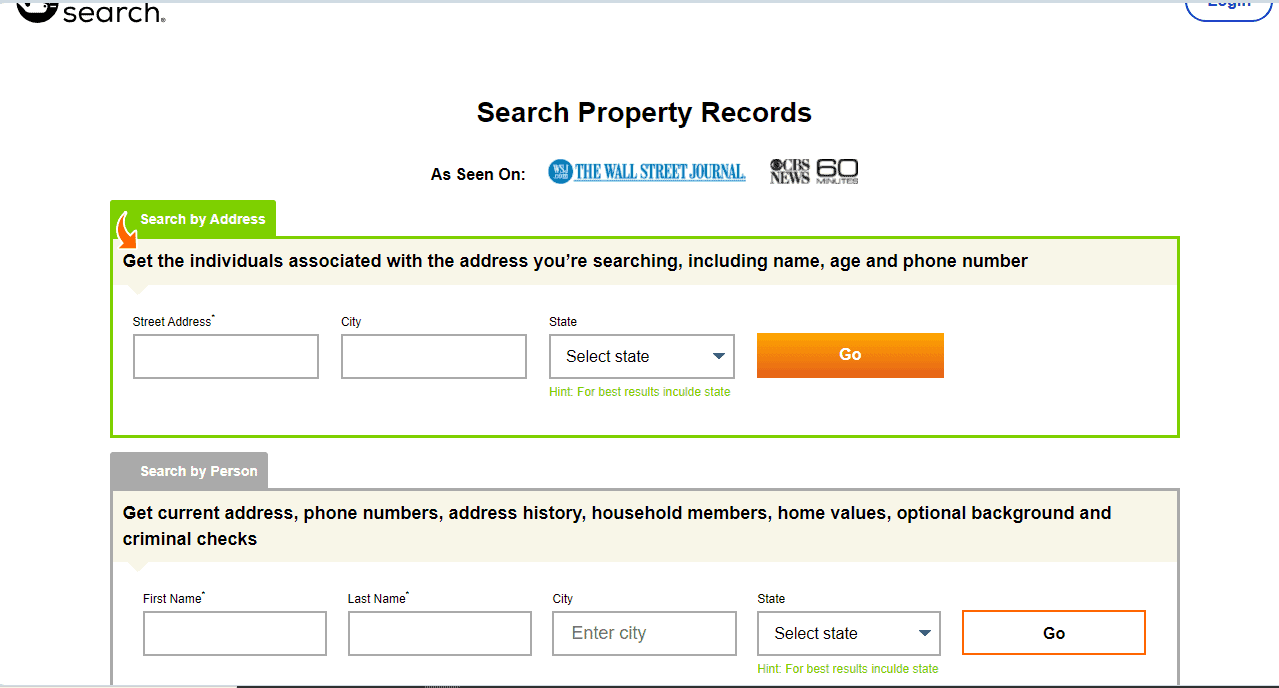Click the Enter city field in person search
This screenshot has width=1279, height=688.
coord(643,633)
